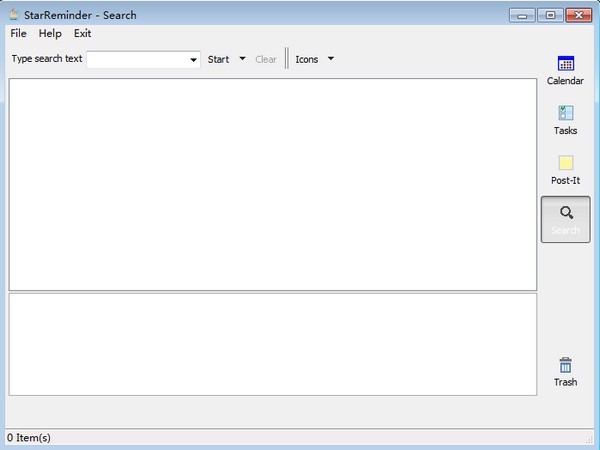Open the Post-It notes panel

point(565,169)
